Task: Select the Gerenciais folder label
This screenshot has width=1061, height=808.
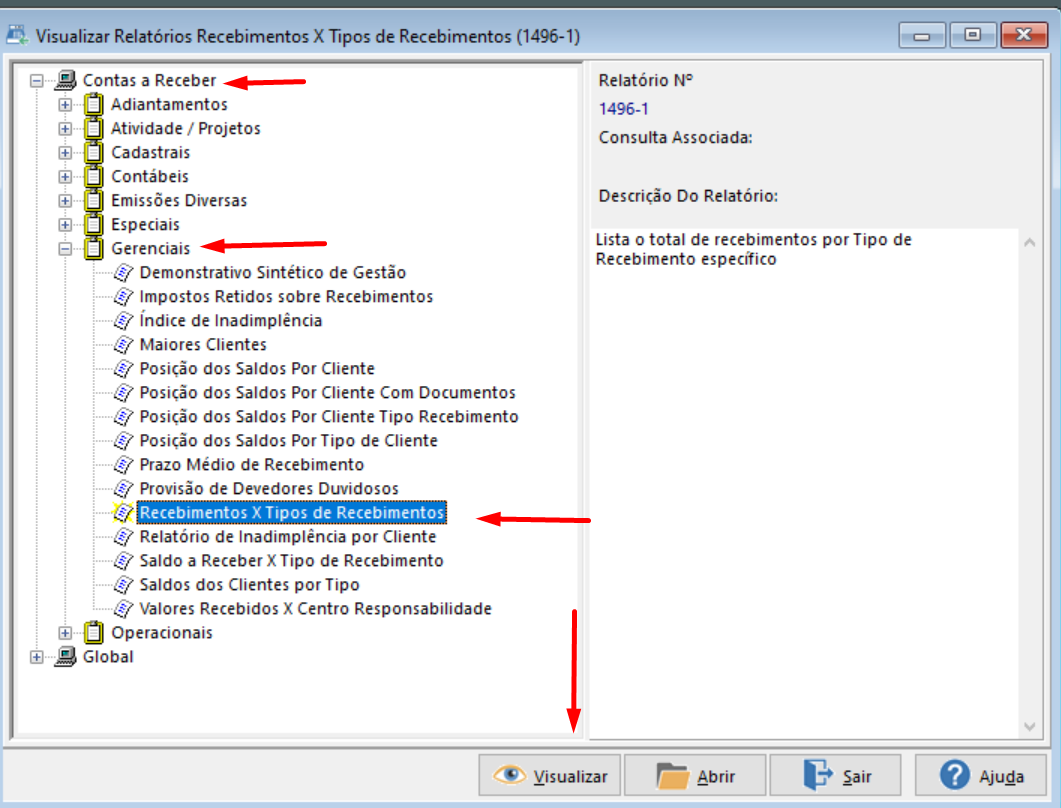Action: 151,248
